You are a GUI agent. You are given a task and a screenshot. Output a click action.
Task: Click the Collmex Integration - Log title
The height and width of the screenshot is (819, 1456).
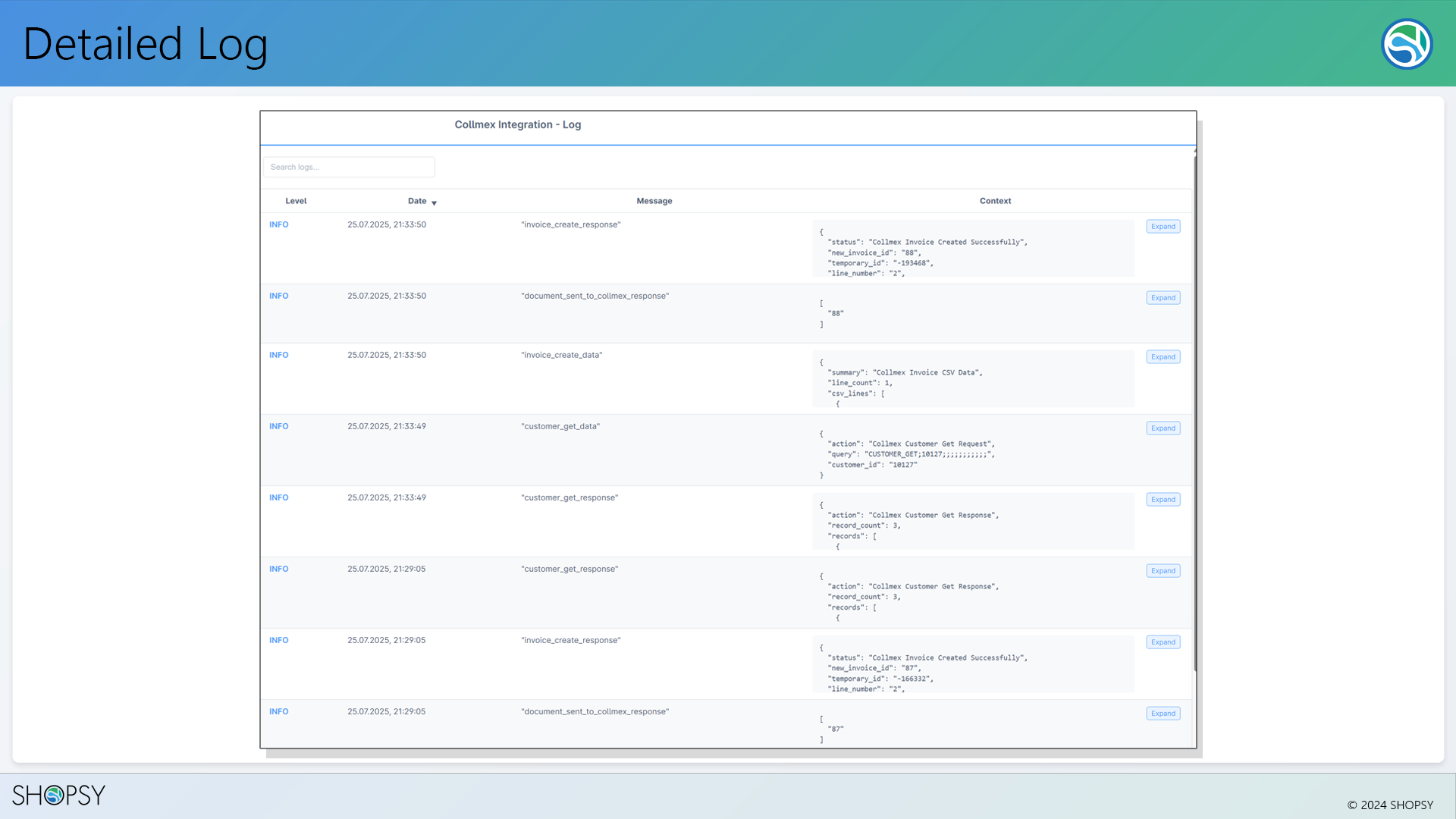[518, 124]
